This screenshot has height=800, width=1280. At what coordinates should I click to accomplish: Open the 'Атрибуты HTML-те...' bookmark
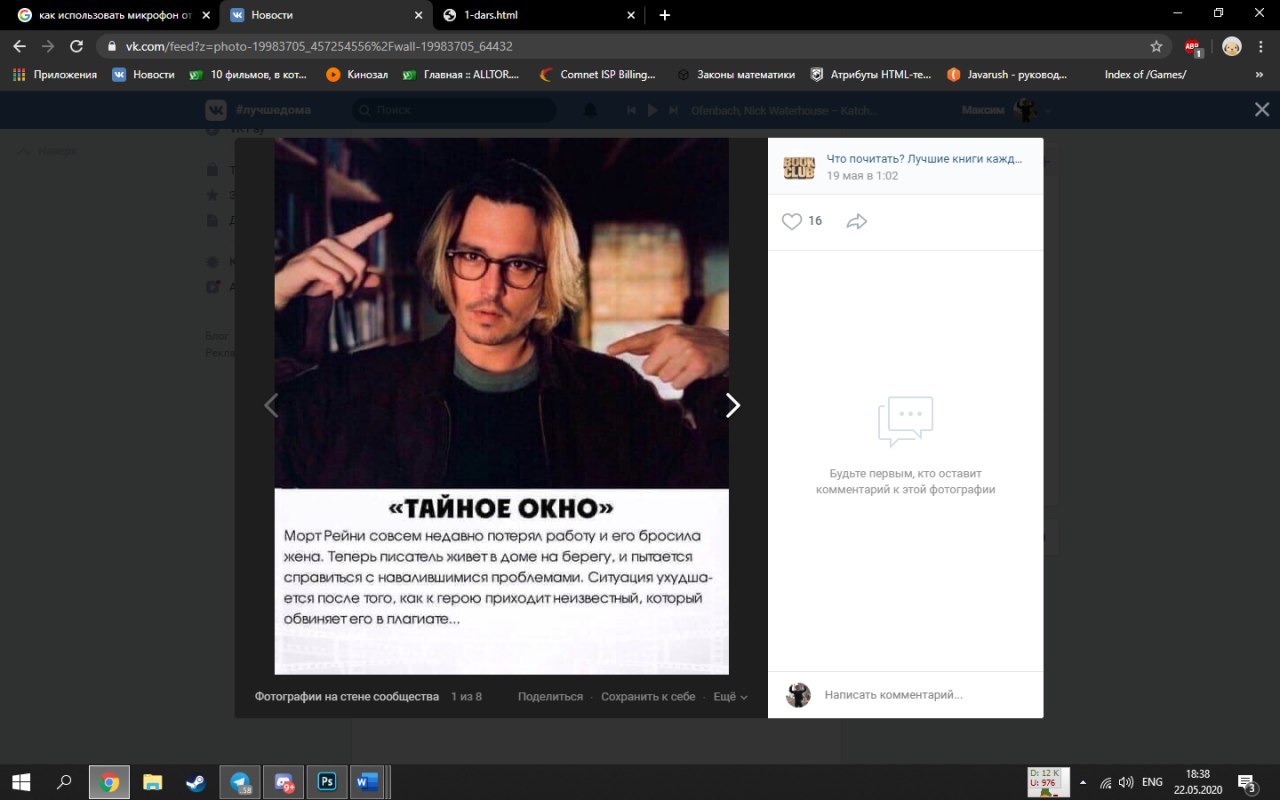[870, 74]
